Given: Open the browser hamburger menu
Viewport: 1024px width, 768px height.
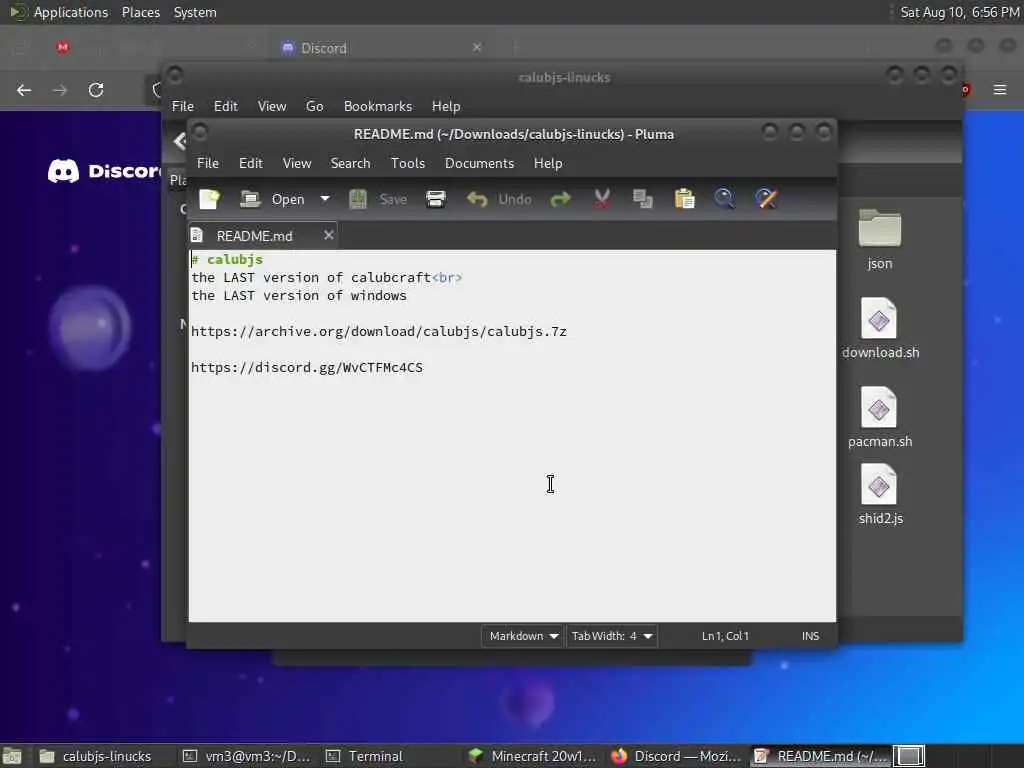Looking at the screenshot, I should tap(1000, 89).
